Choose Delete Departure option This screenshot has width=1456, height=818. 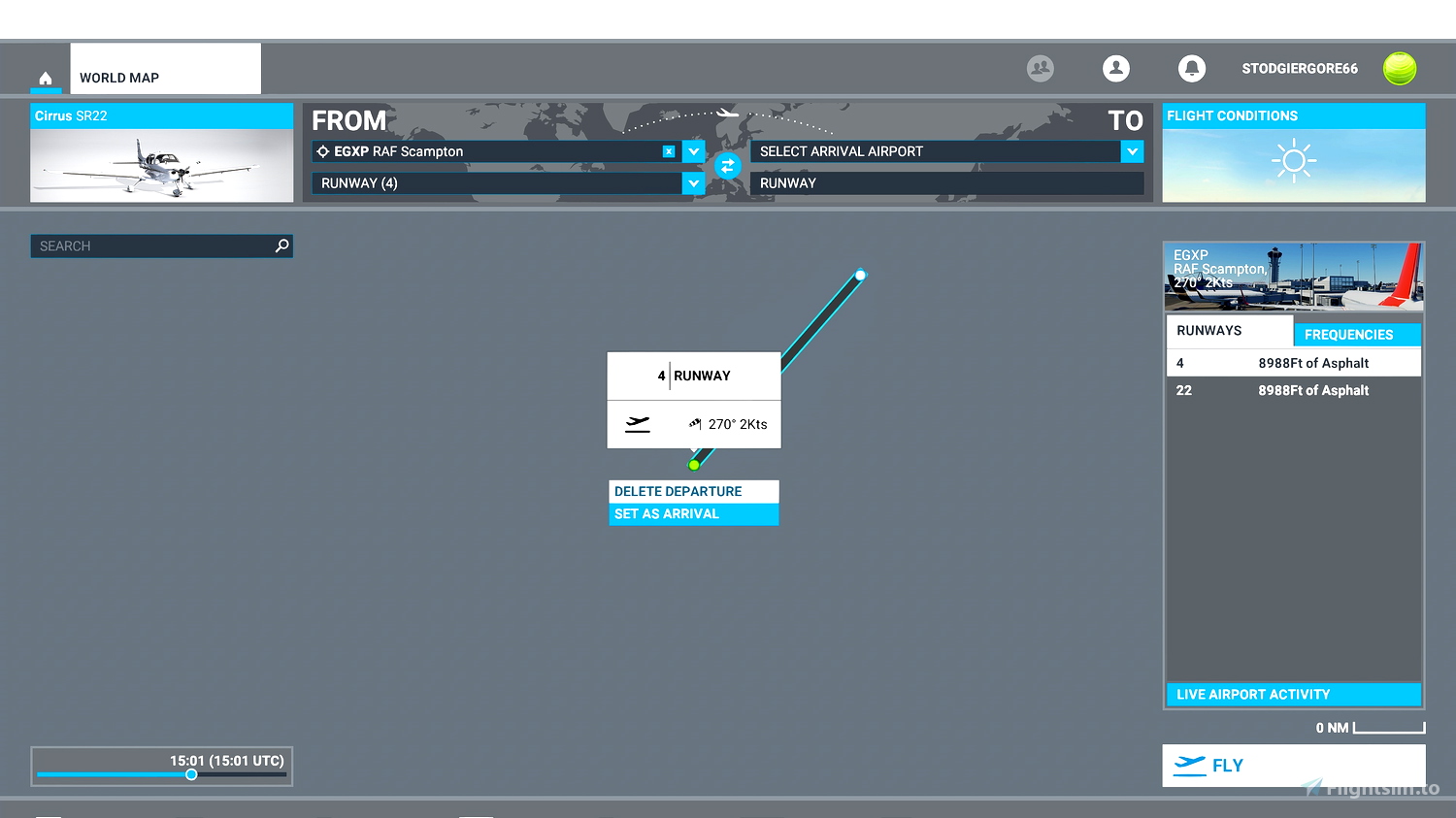pos(693,491)
